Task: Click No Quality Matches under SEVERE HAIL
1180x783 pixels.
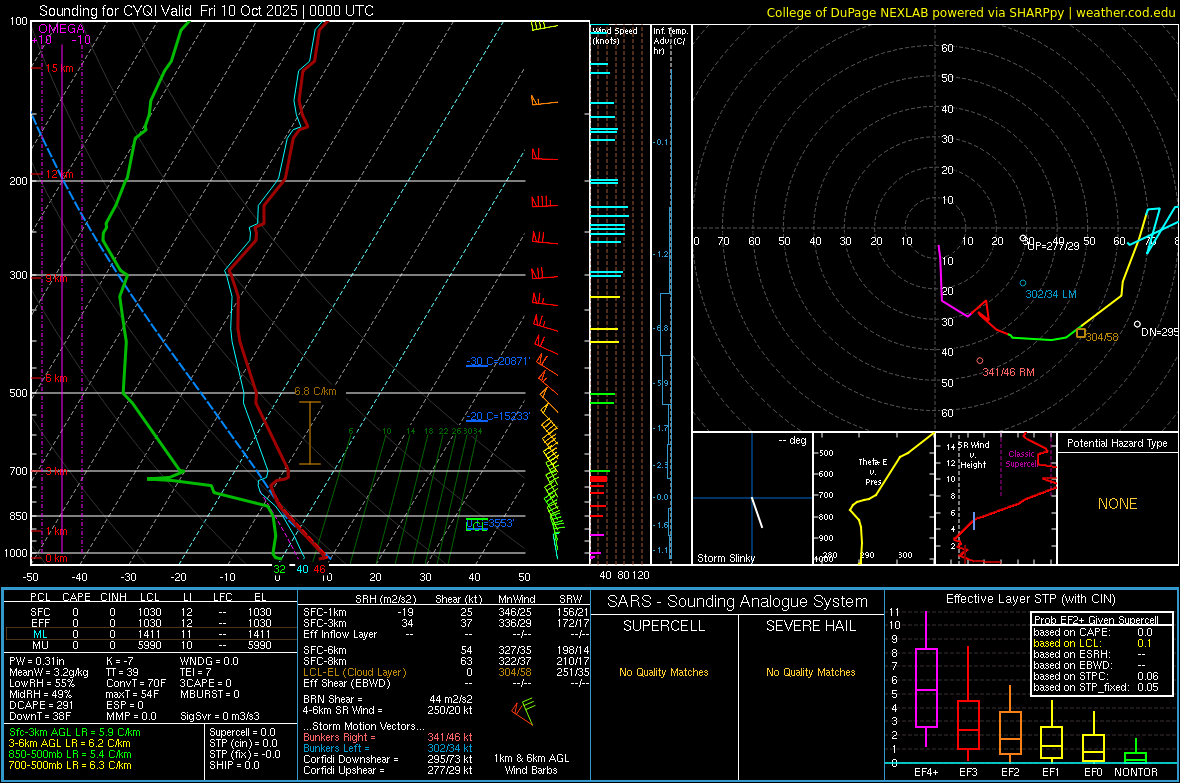Action: point(810,672)
